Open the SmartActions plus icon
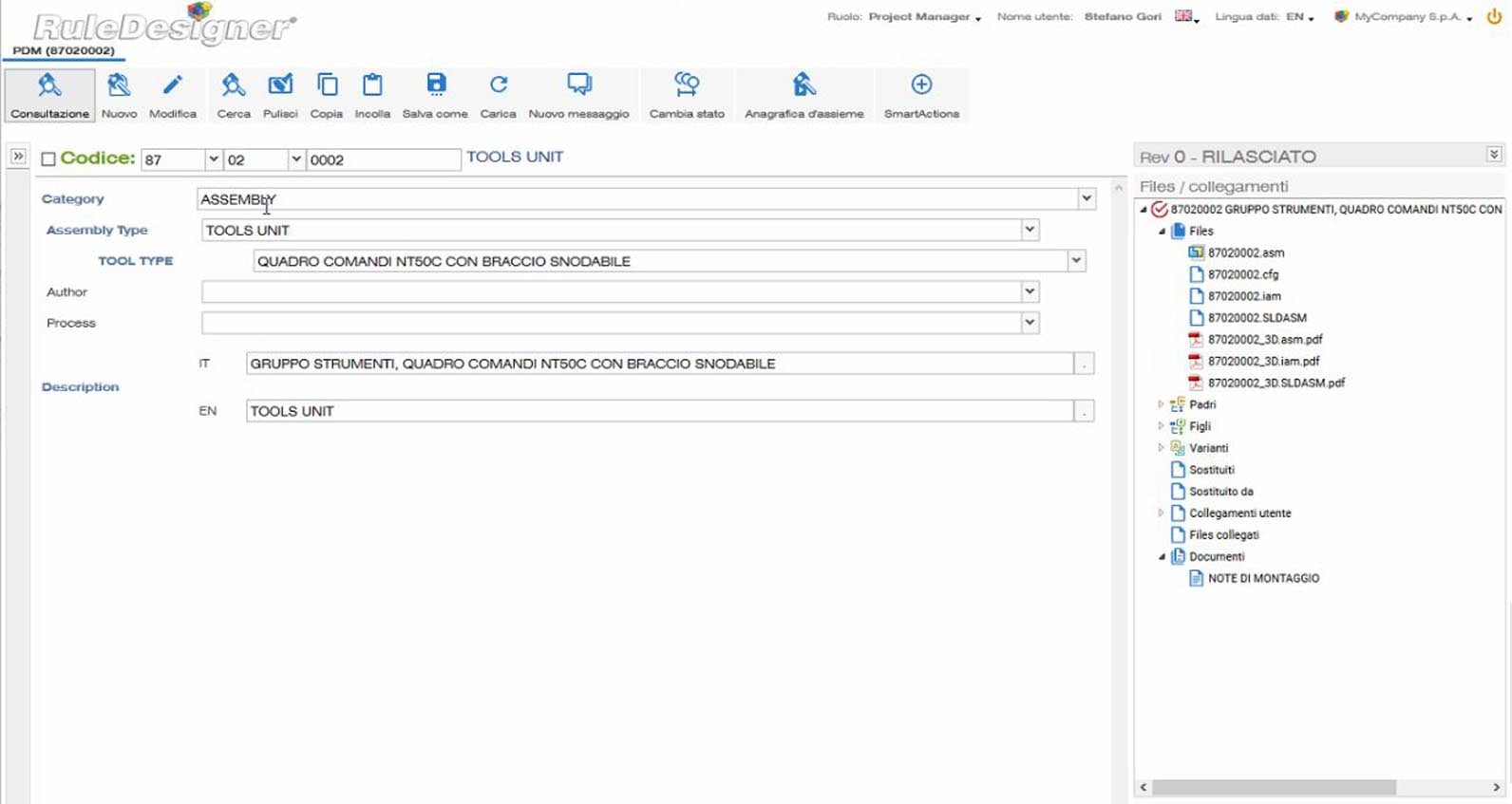This screenshot has width=1512, height=804. coord(921,84)
